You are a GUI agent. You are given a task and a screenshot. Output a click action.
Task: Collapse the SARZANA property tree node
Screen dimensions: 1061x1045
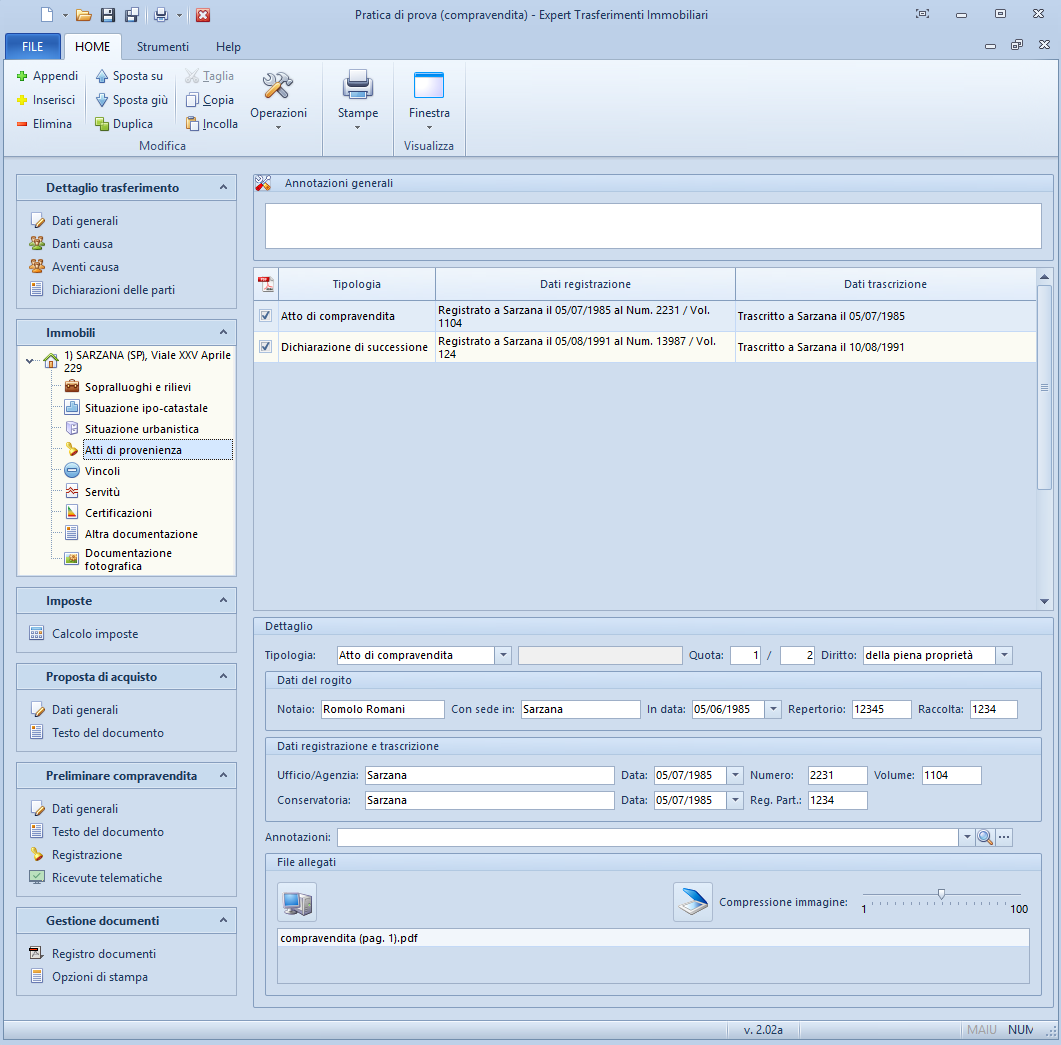pyautogui.click(x=30, y=361)
